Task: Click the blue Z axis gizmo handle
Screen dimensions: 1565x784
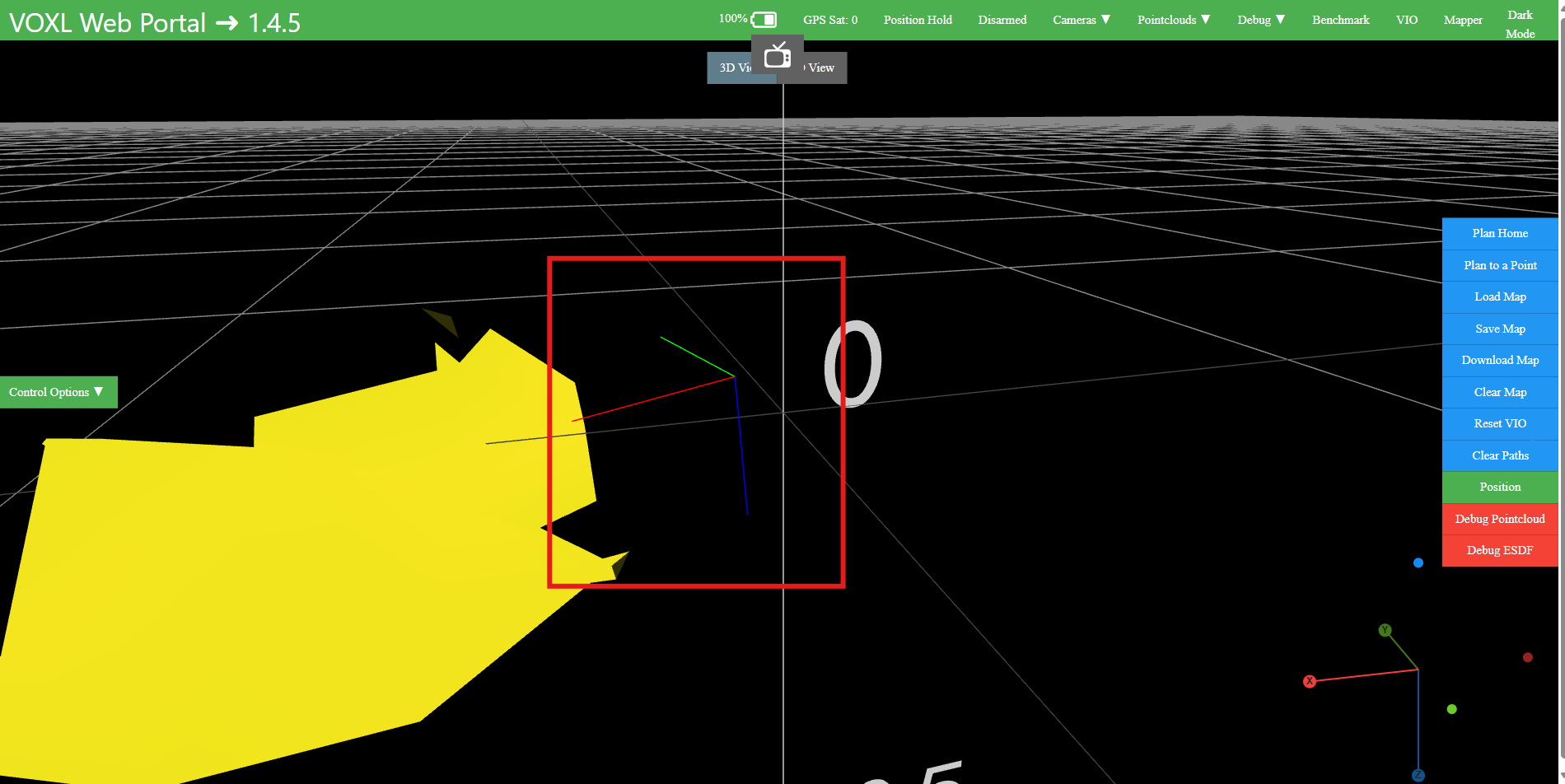Action: coord(1418,775)
